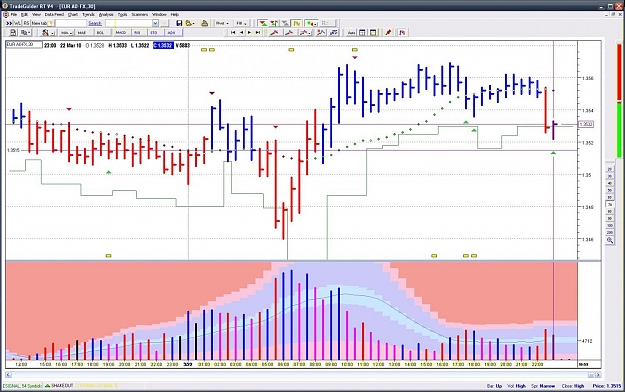Step back one bar
The image size is (625, 392).
(242, 32)
